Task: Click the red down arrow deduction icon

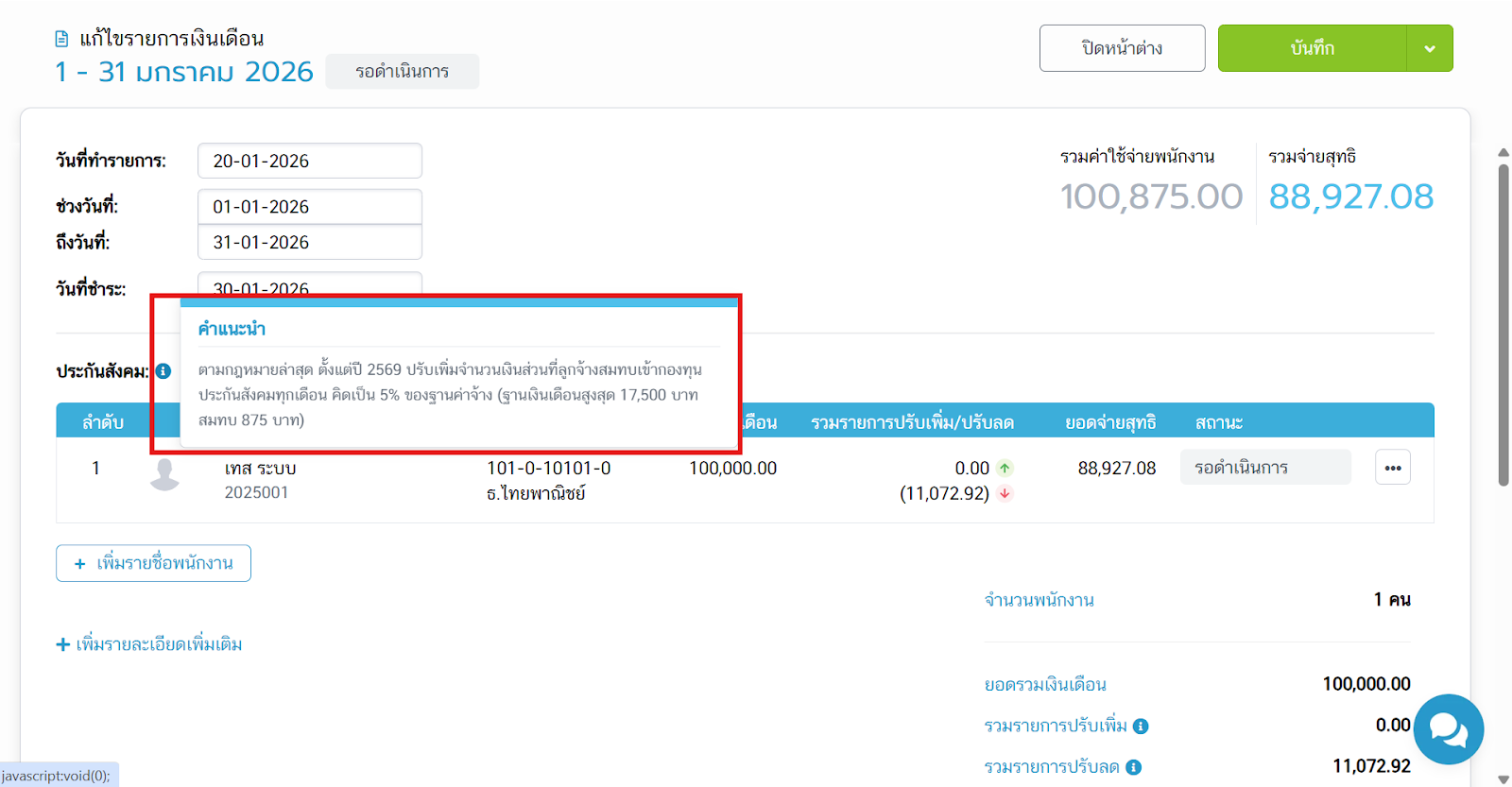Action: click(x=1005, y=493)
